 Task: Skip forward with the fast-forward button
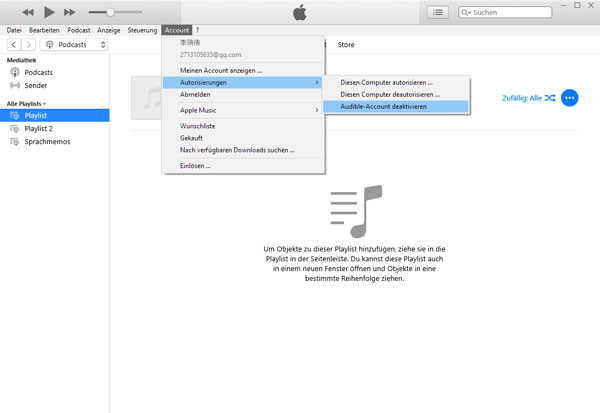69,12
